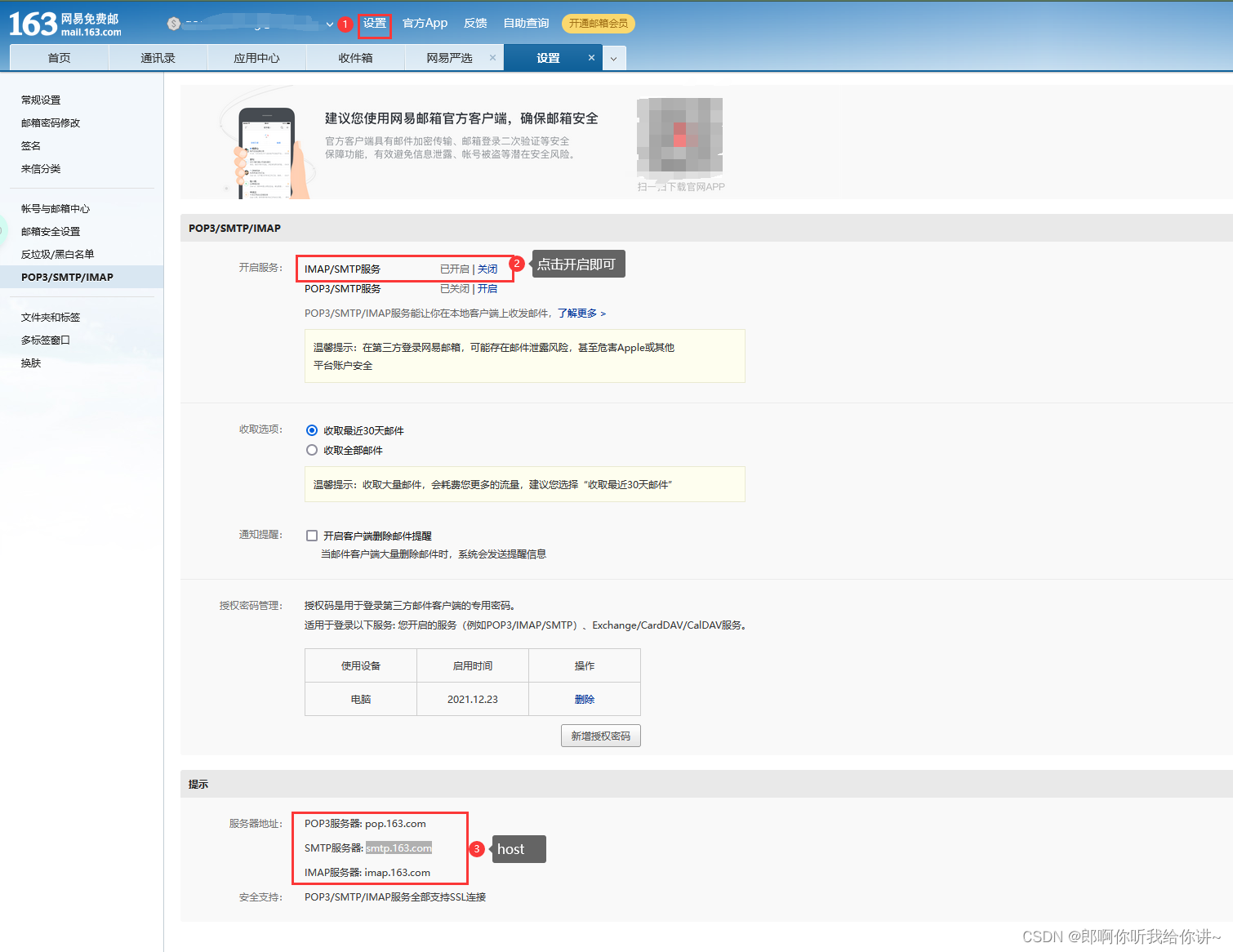Close the 设置 tab
Viewport: 1233px width, 952px height.
(x=591, y=58)
